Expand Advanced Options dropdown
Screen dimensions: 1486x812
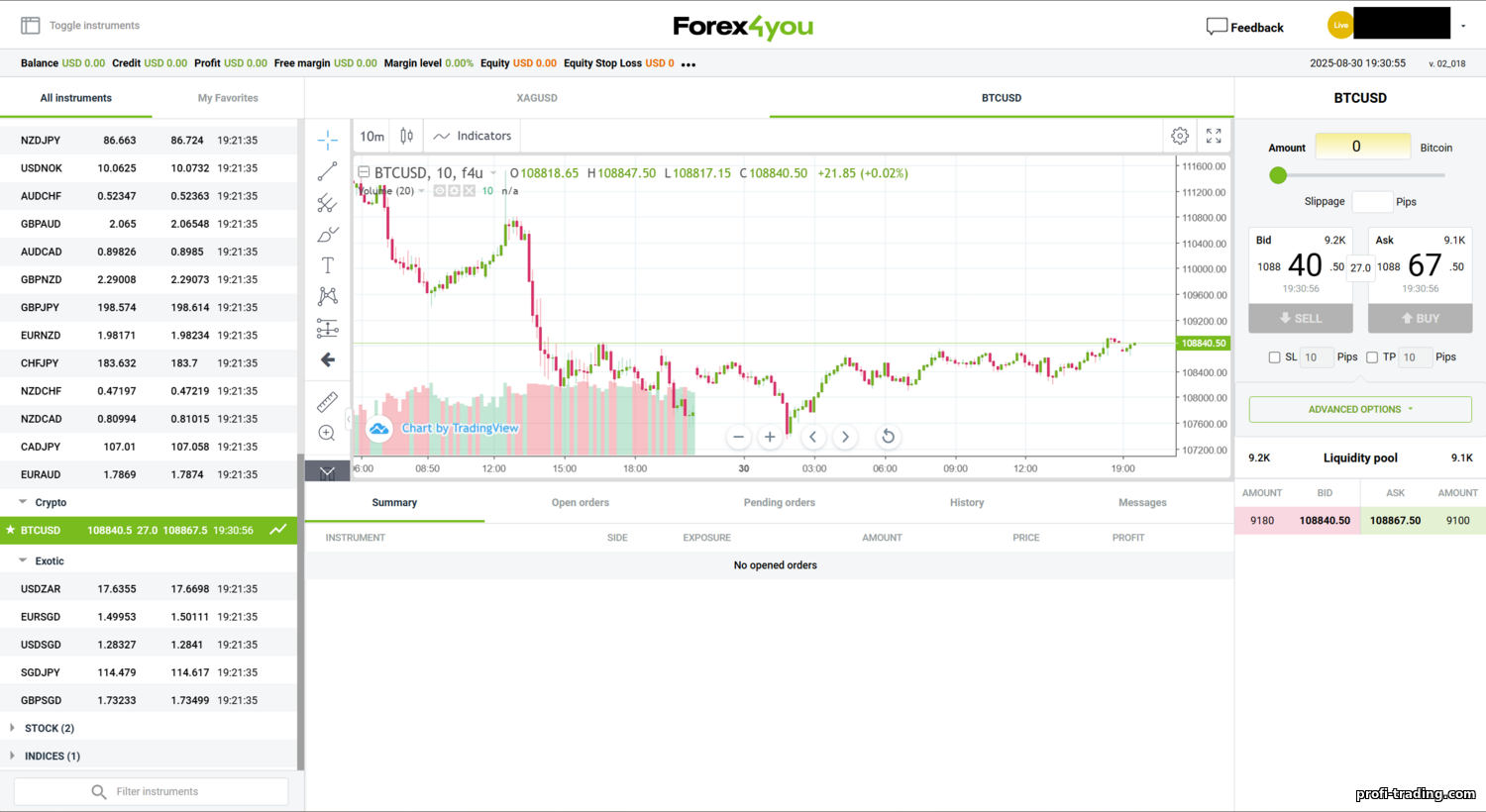click(1359, 409)
